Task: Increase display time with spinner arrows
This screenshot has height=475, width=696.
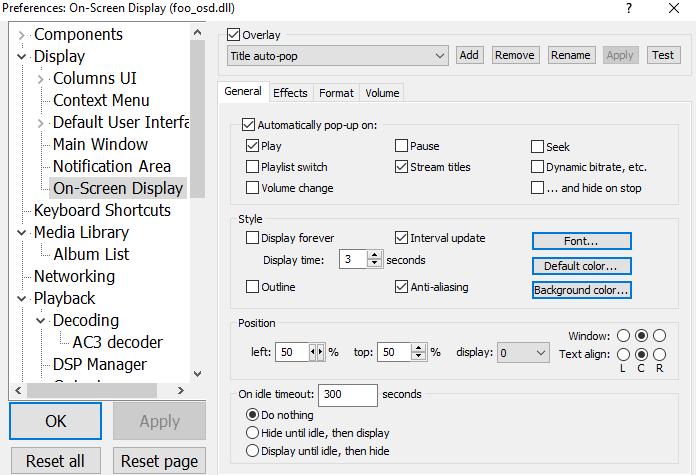Action: pos(375,255)
